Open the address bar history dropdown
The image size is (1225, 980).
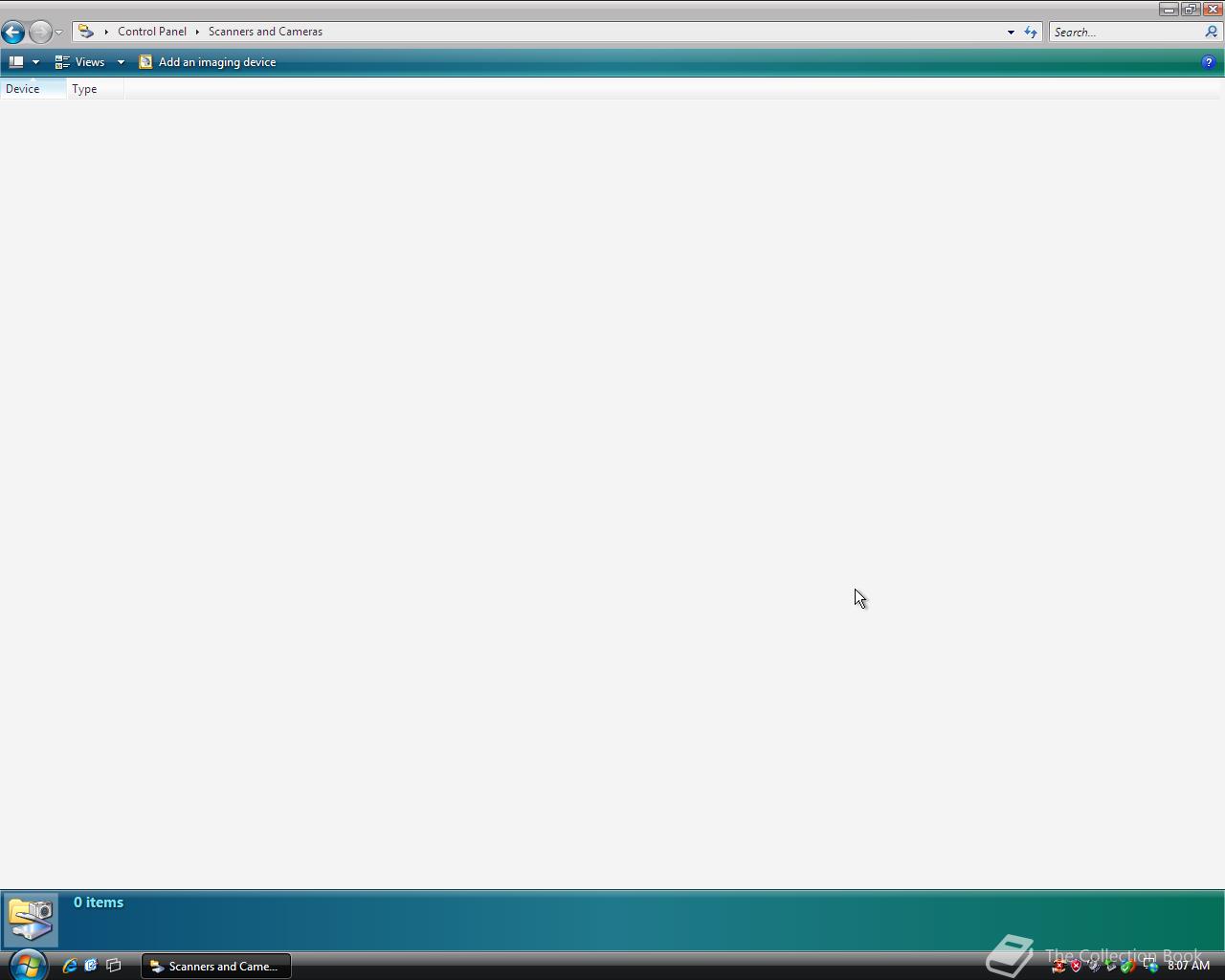[x=1011, y=32]
